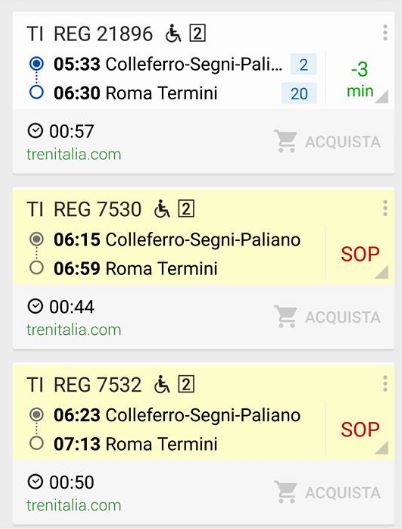Expand the -3 min delay details
402x529 pixels.
tap(360, 80)
